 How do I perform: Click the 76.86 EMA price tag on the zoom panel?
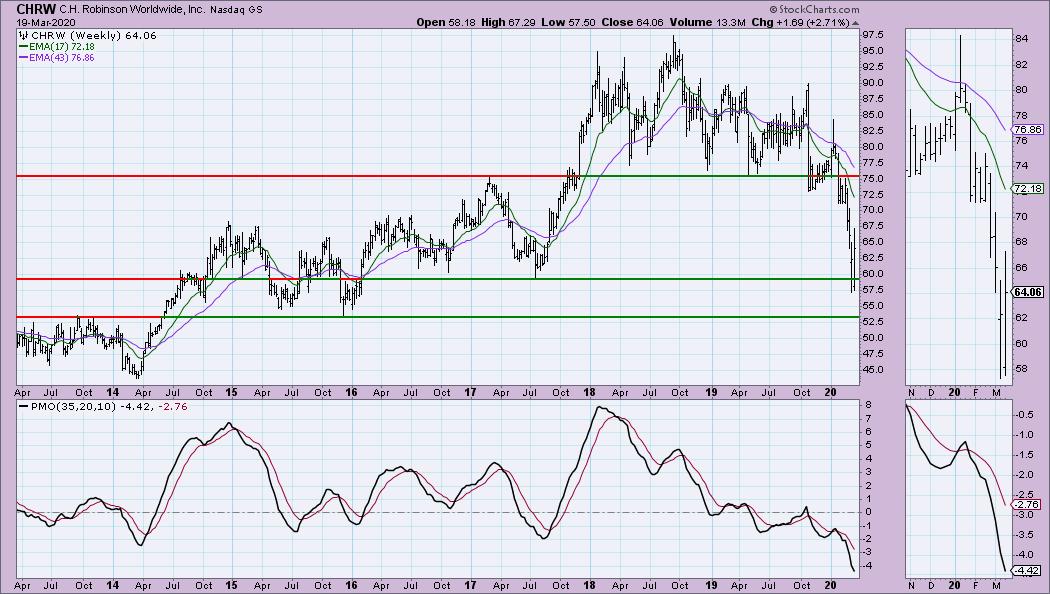coord(1028,129)
